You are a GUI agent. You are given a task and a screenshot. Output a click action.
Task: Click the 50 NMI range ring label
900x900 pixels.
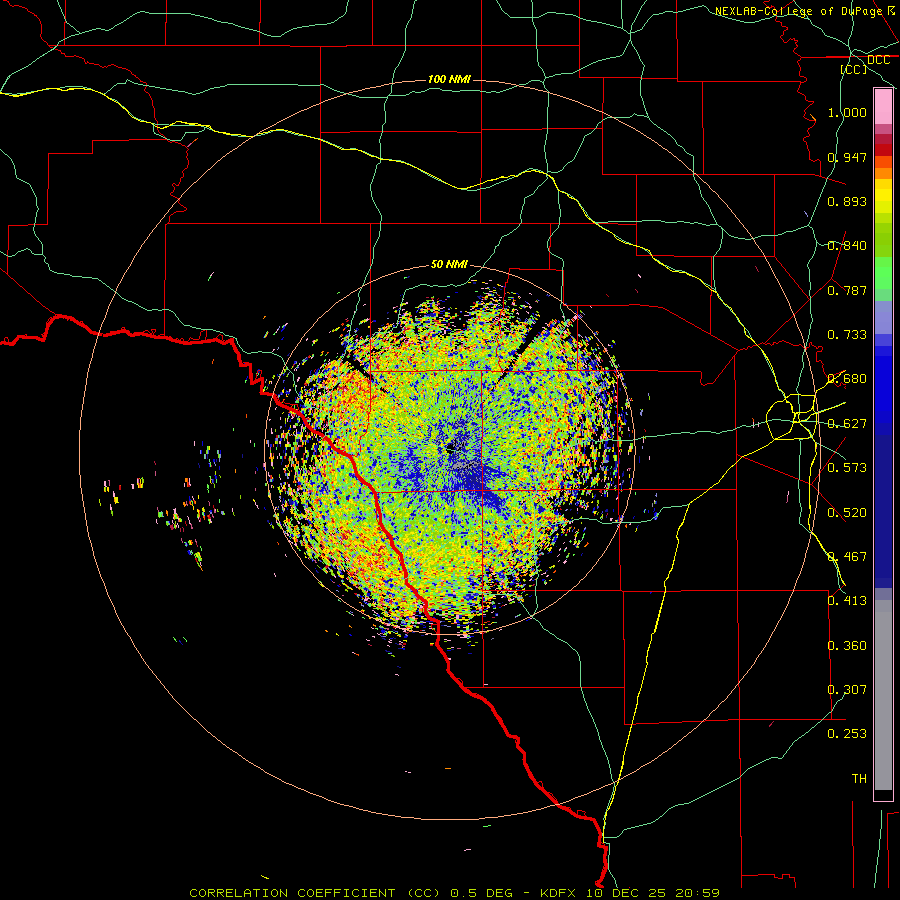[449, 264]
